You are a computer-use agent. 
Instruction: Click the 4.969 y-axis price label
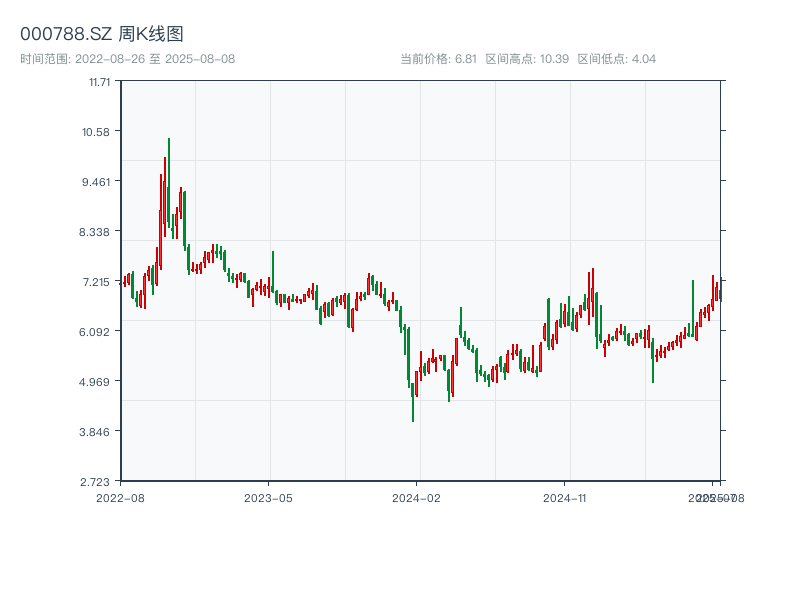tap(98, 382)
